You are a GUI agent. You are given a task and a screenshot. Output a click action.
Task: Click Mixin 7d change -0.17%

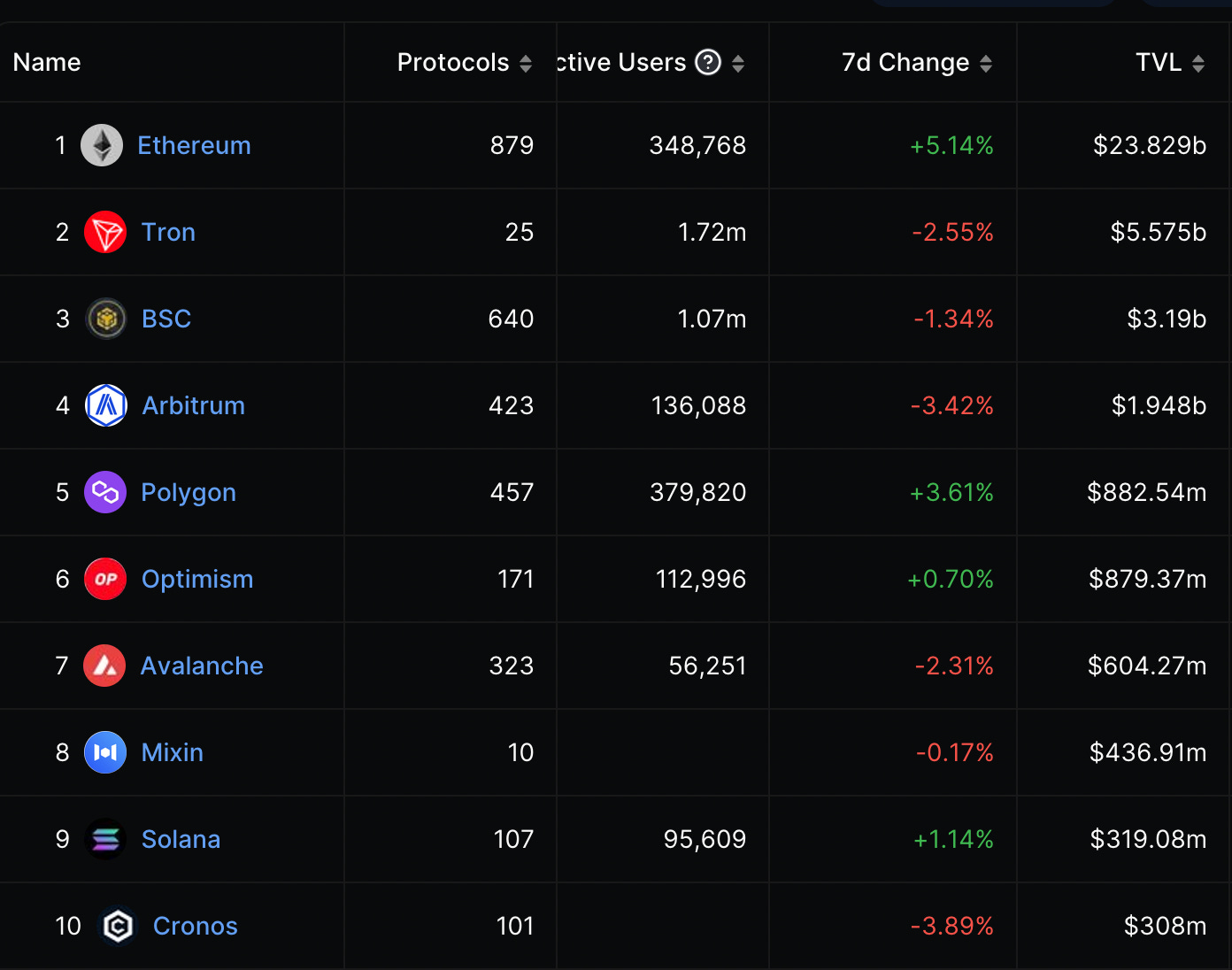pos(955,752)
